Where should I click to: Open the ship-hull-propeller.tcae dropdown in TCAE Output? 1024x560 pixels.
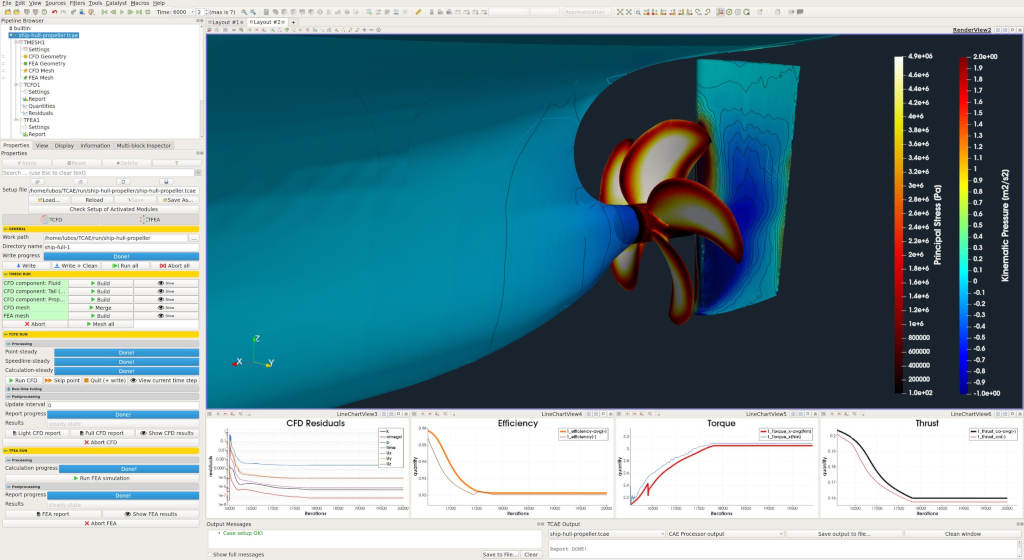pos(606,534)
